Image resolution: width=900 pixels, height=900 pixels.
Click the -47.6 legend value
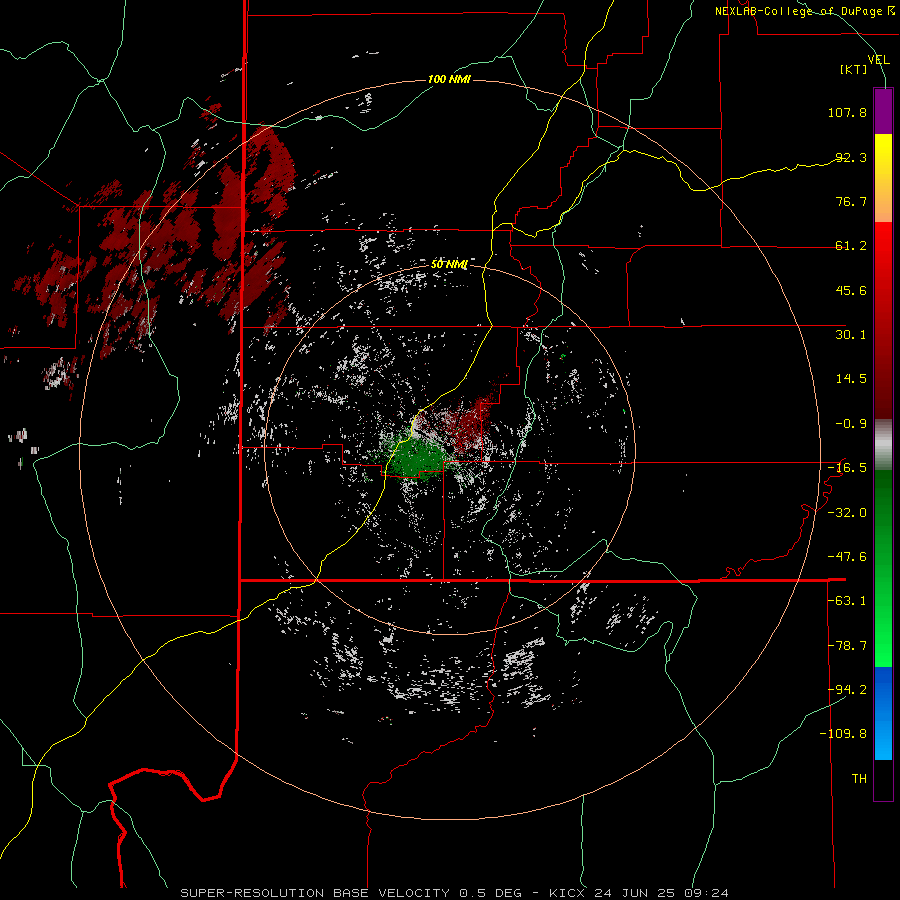click(x=847, y=557)
